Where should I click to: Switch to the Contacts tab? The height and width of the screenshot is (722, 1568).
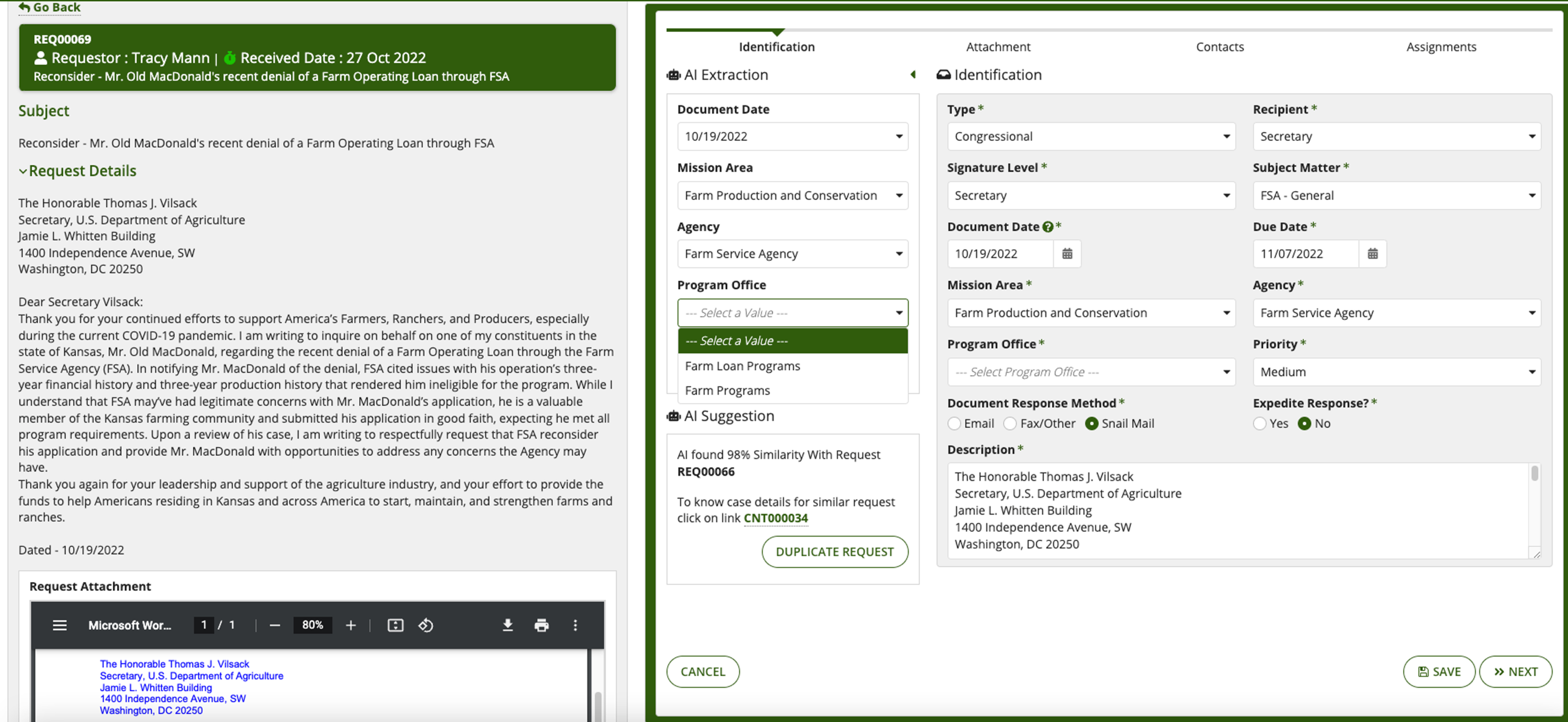[x=1220, y=47]
